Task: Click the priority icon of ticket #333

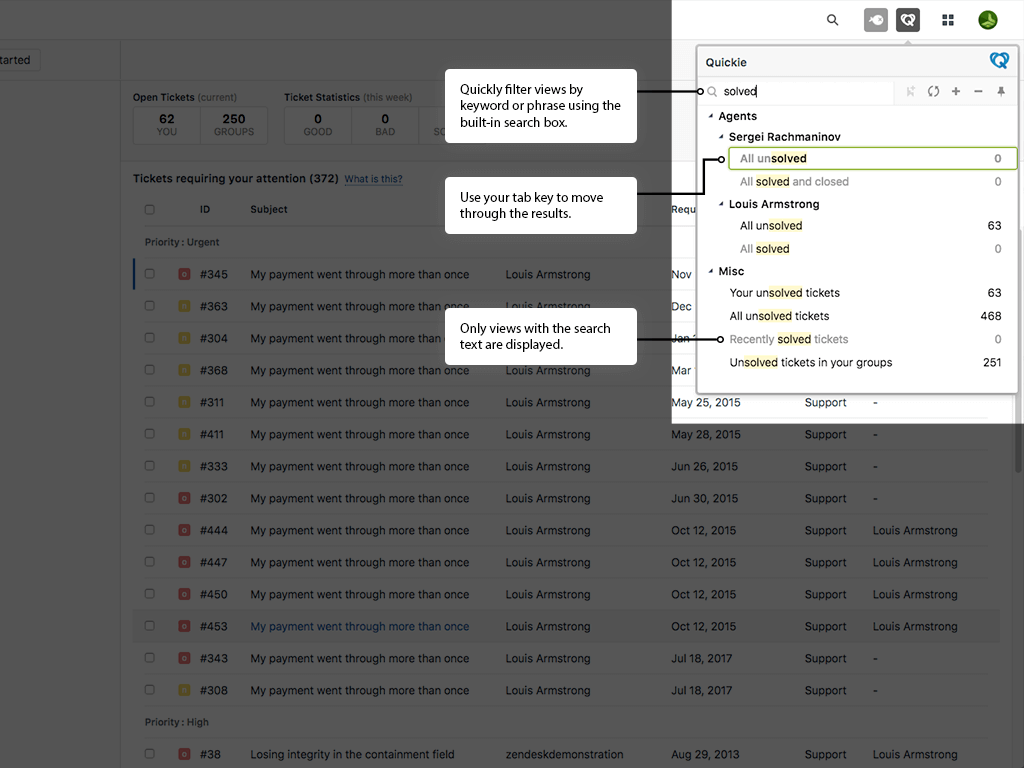Action: pos(184,466)
